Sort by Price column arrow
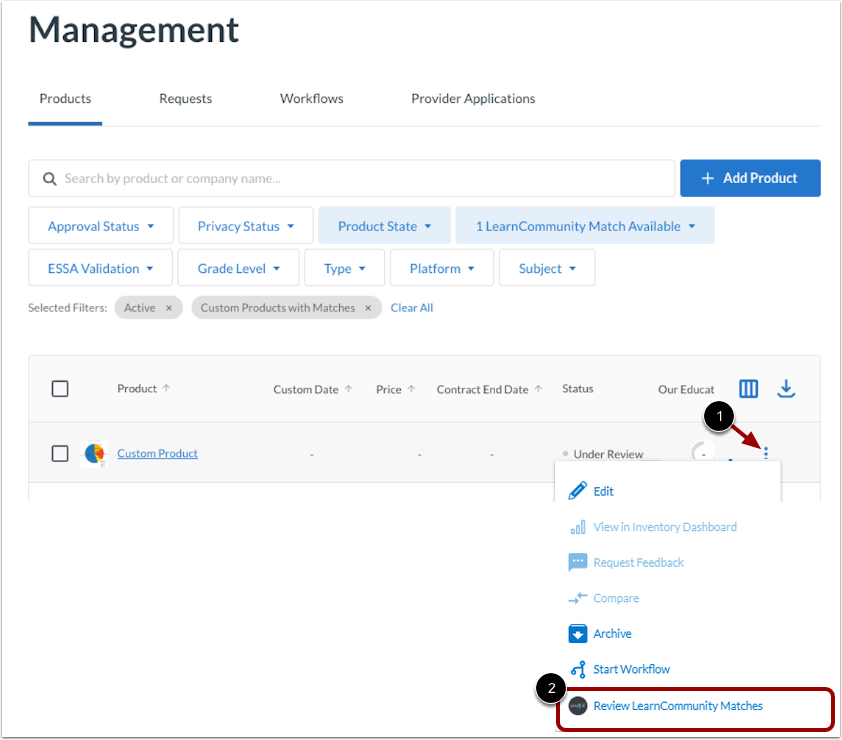Viewport: 842px width, 740px height. pos(411,389)
